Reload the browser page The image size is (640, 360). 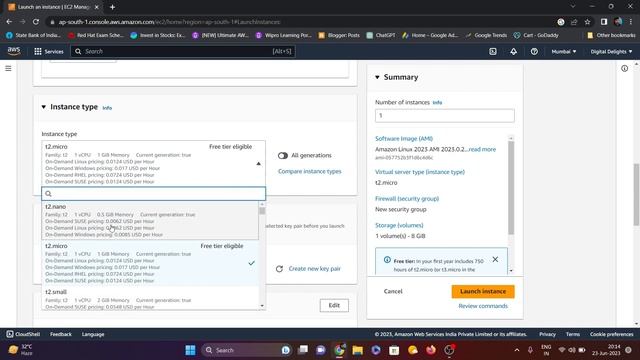pyautogui.click(x=36, y=22)
